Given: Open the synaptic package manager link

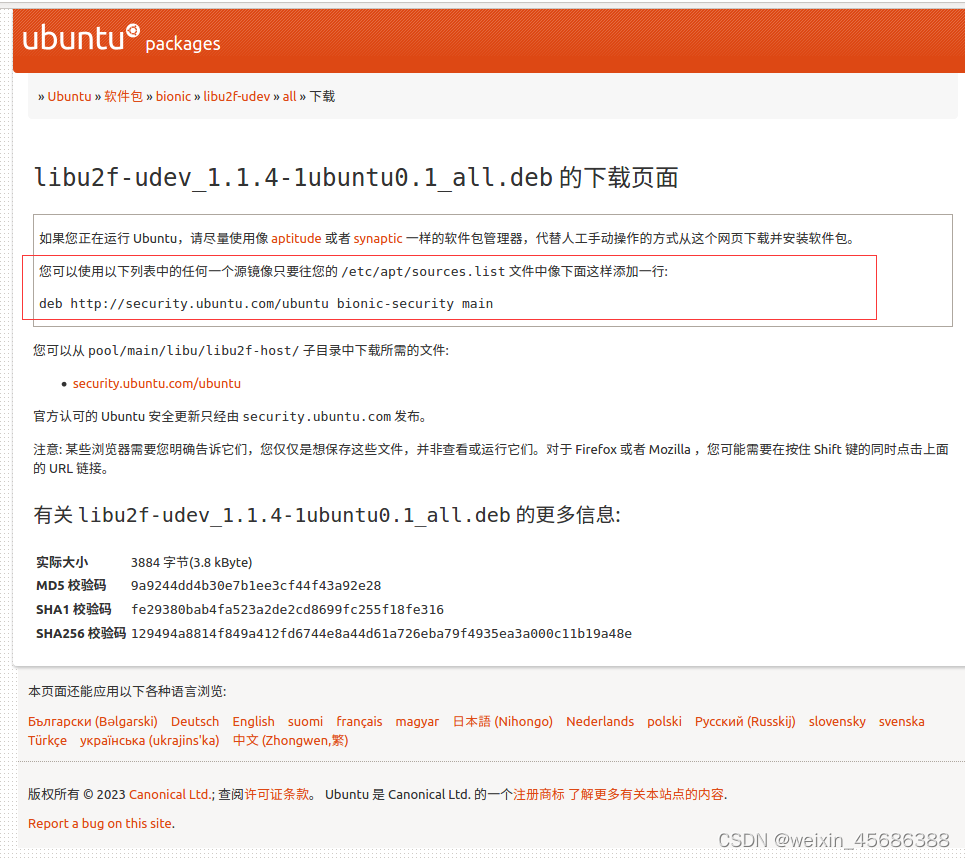Looking at the screenshot, I should (x=378, y=238).
